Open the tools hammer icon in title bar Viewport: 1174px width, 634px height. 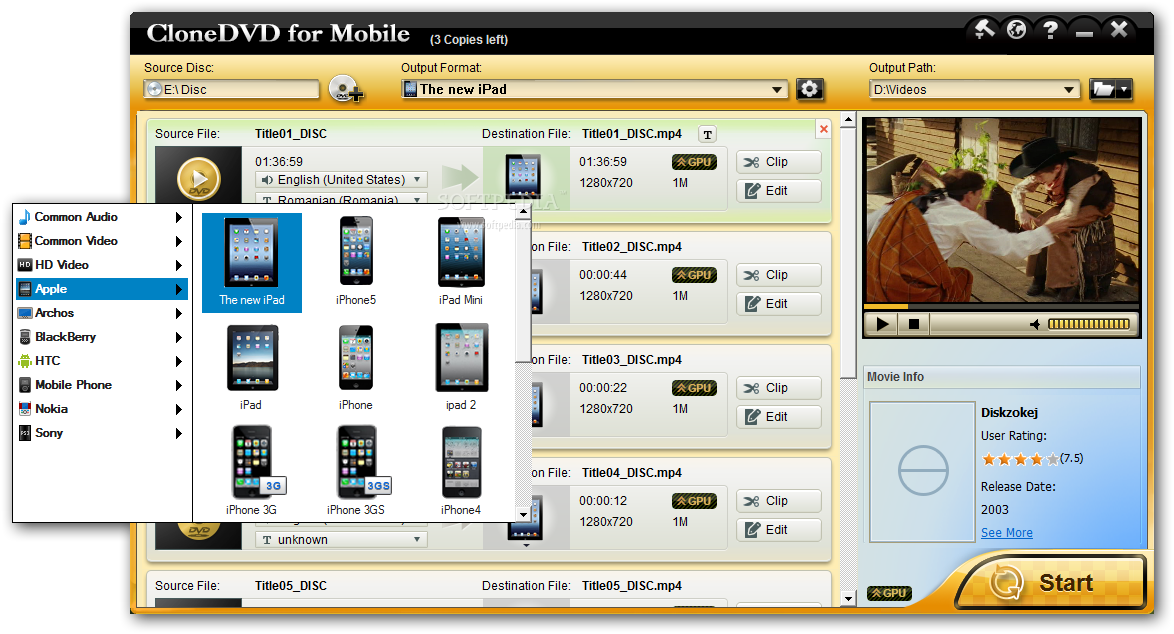coord(984,30)
